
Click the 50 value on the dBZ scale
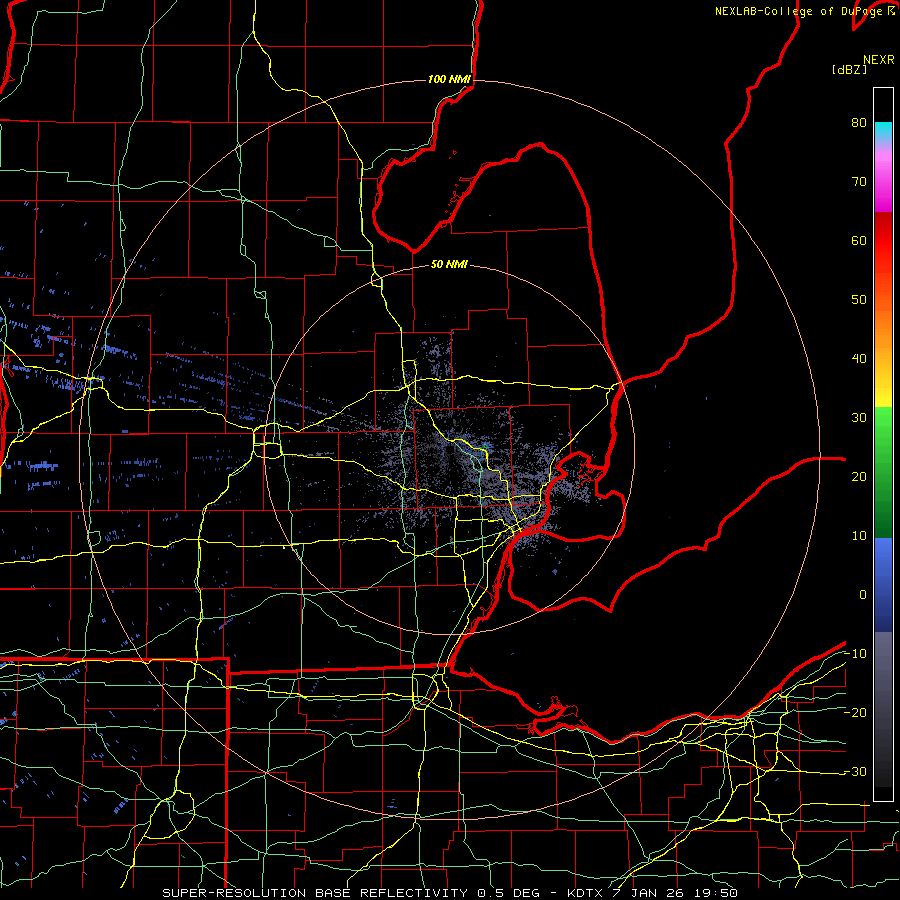[859, 300]
